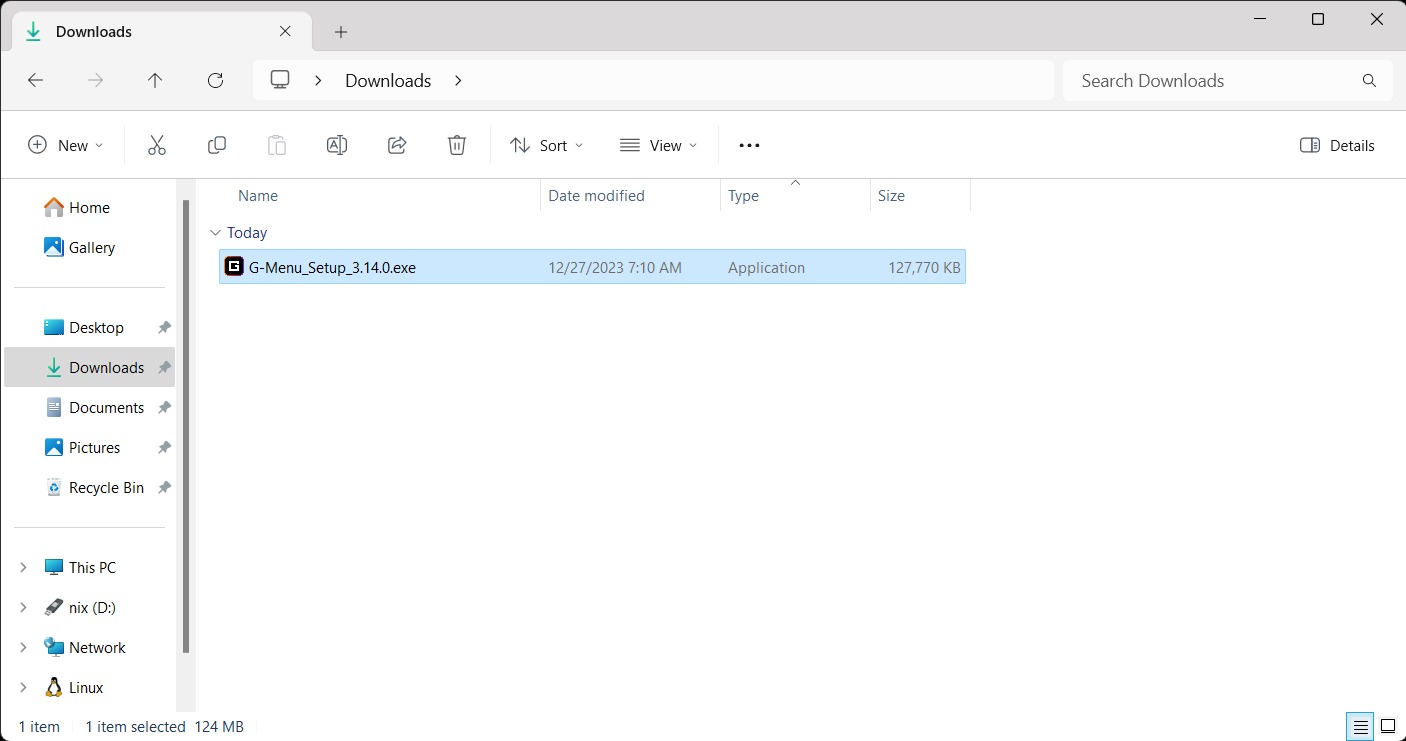
Task: Switch to details list view icon in status bar
Action: pyautogui.click(x=1360, y=726)
